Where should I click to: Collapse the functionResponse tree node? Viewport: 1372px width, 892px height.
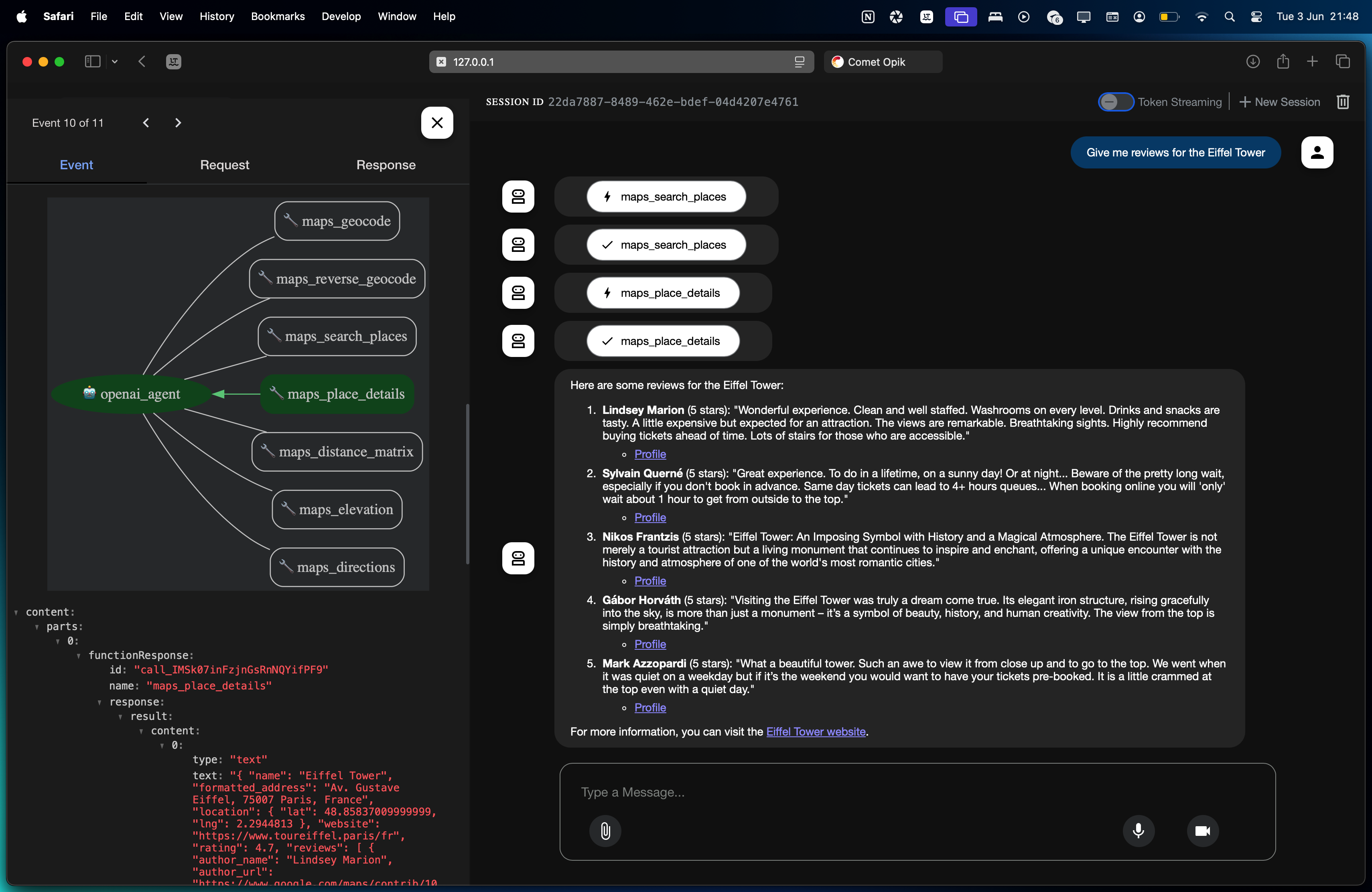pos(79,656)
